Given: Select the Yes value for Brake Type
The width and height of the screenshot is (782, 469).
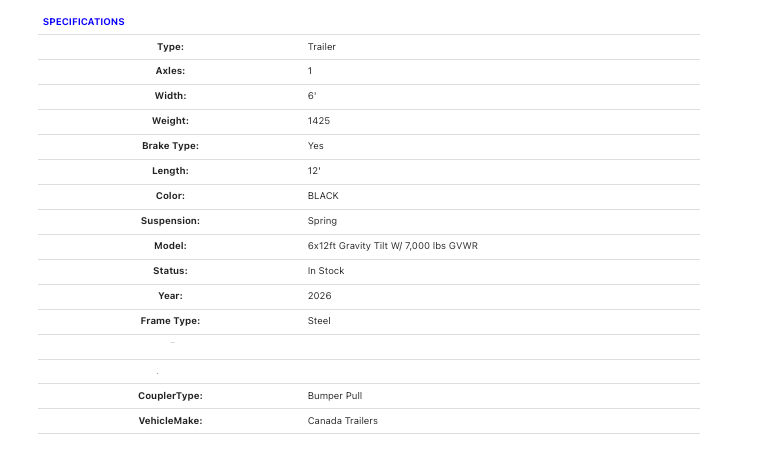Looking at the screenshot, I should click(x=316, y=146).
